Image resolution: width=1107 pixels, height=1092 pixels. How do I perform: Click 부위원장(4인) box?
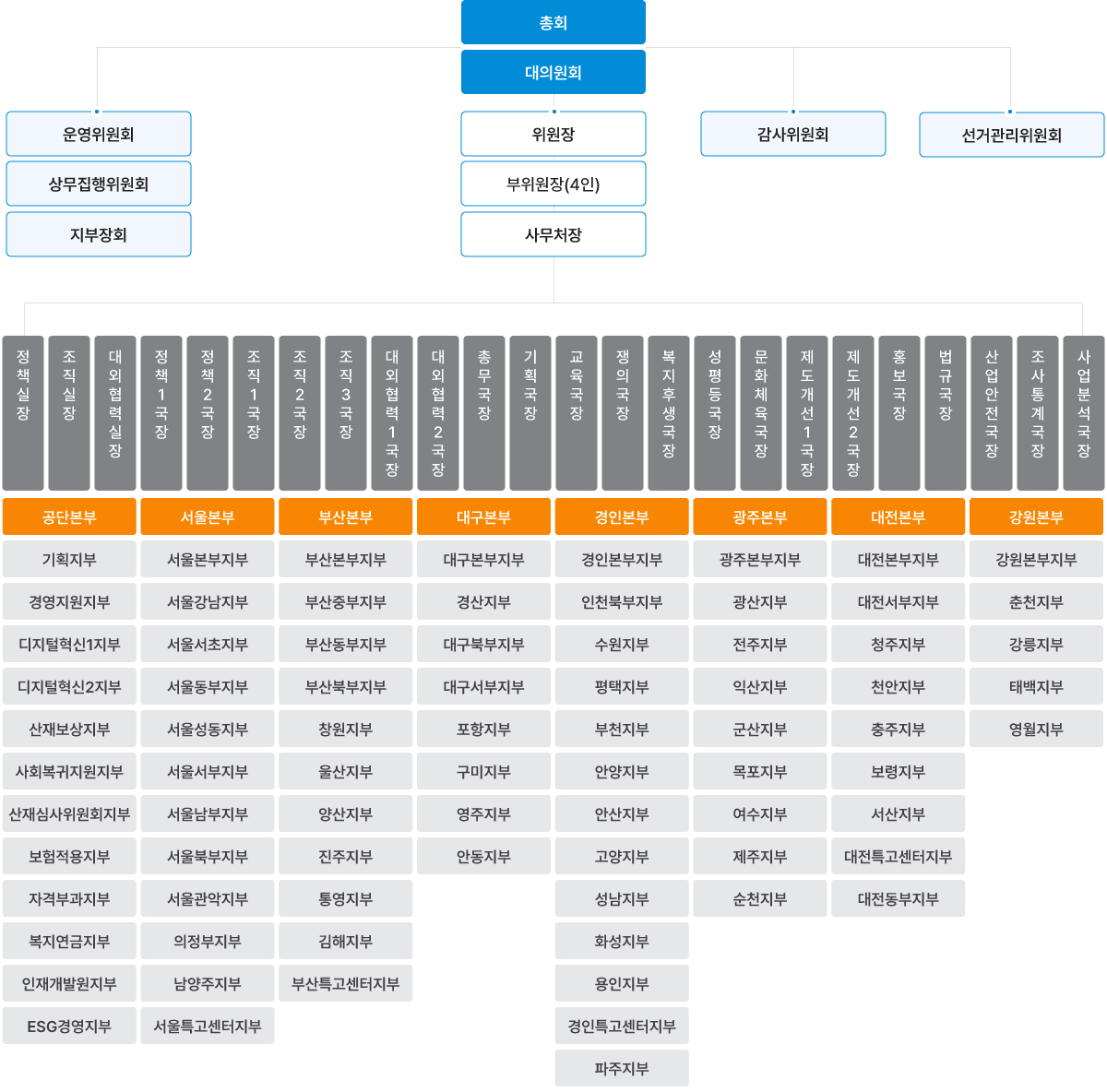553,184
